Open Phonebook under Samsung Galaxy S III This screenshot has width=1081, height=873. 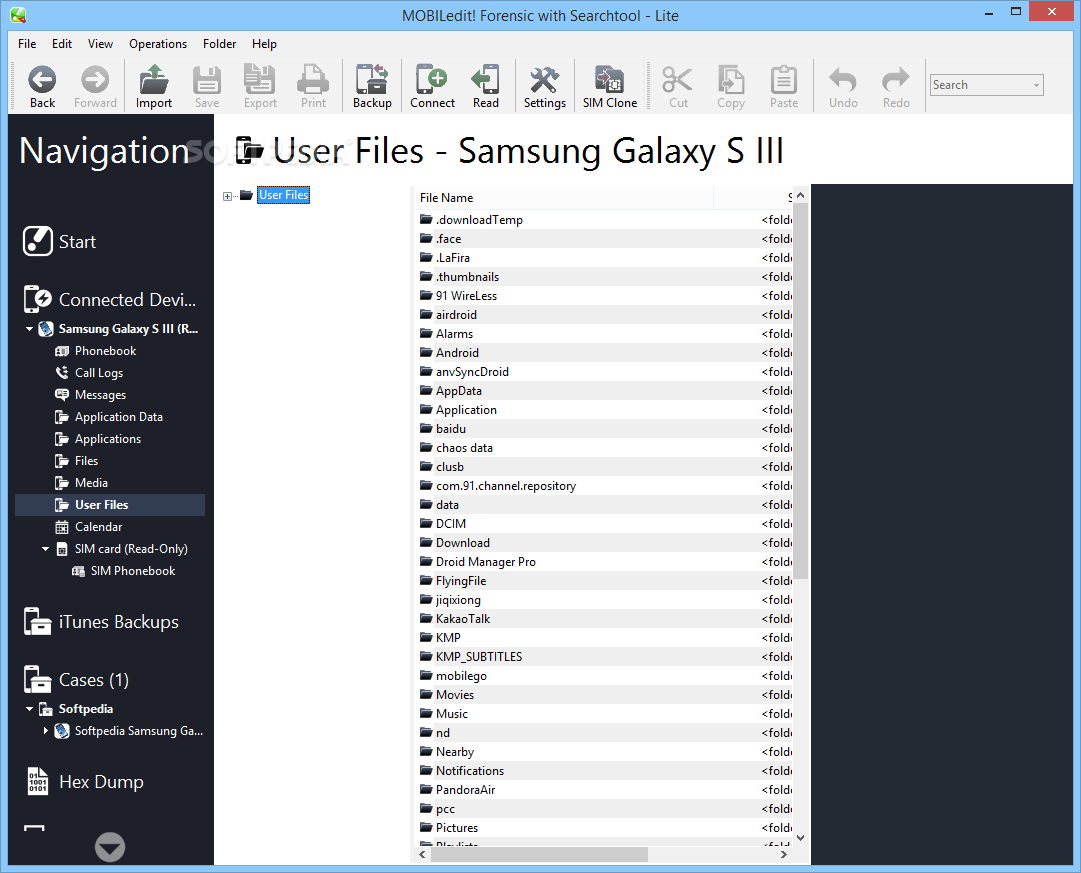[105, 350]
